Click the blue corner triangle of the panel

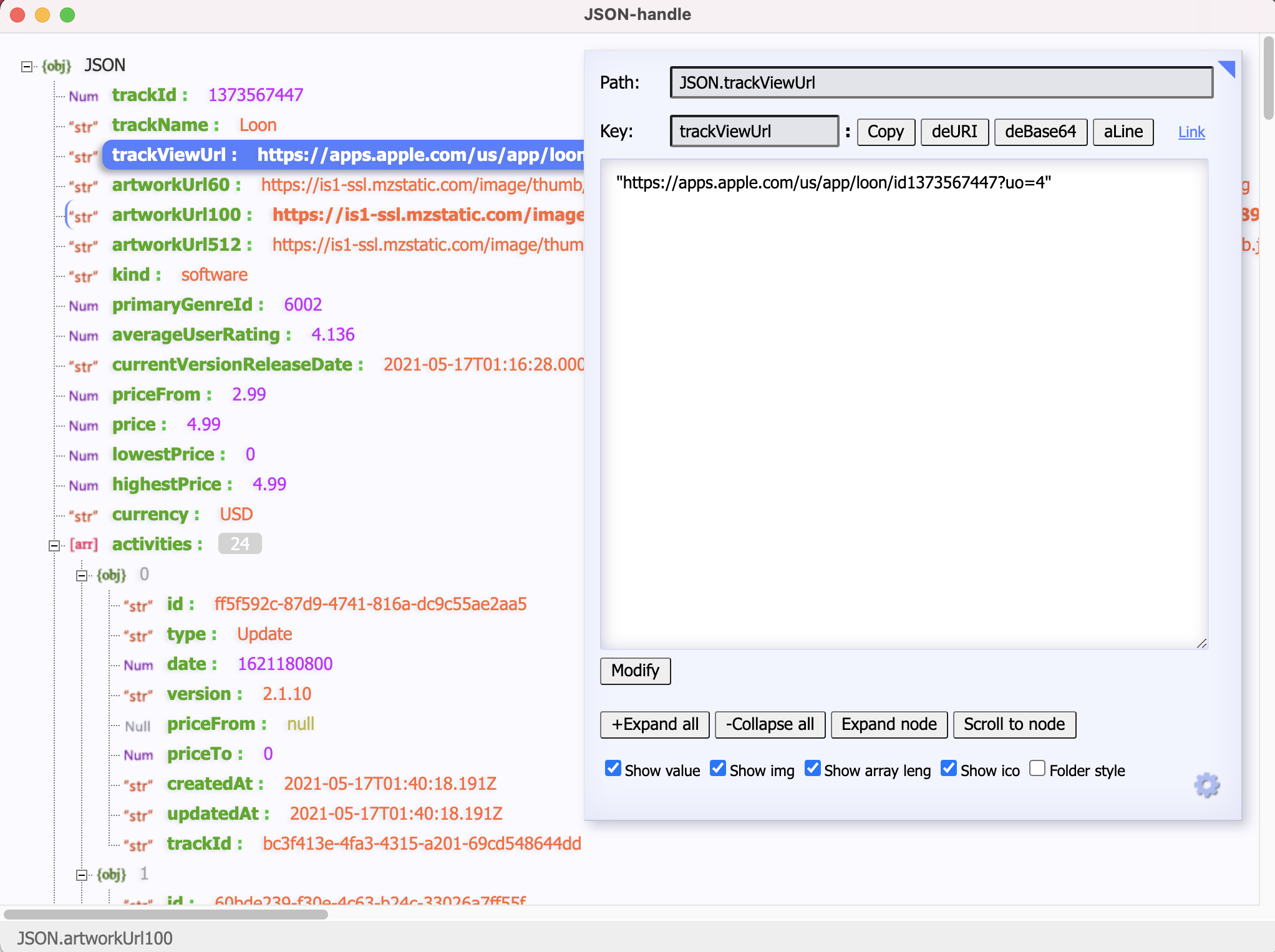pos(1228,67)
